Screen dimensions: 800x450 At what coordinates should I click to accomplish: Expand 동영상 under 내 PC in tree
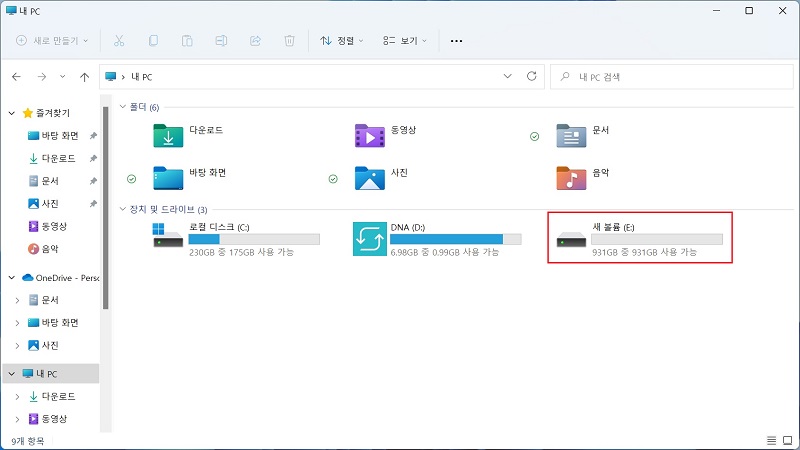[17, 419]
